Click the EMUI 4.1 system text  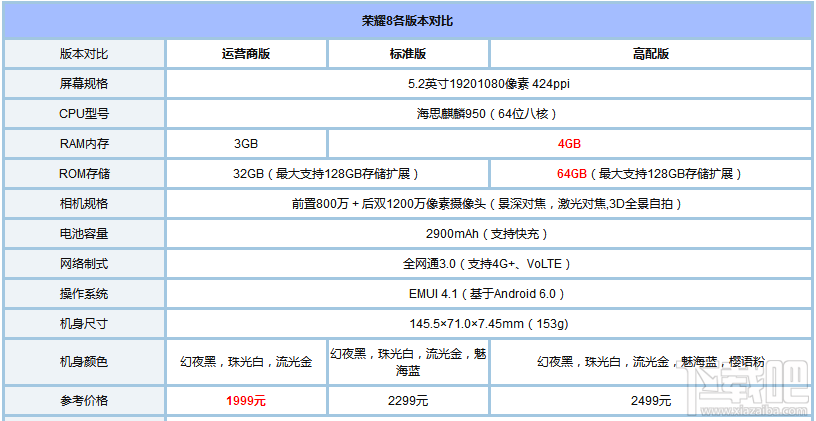coord(489,294)
